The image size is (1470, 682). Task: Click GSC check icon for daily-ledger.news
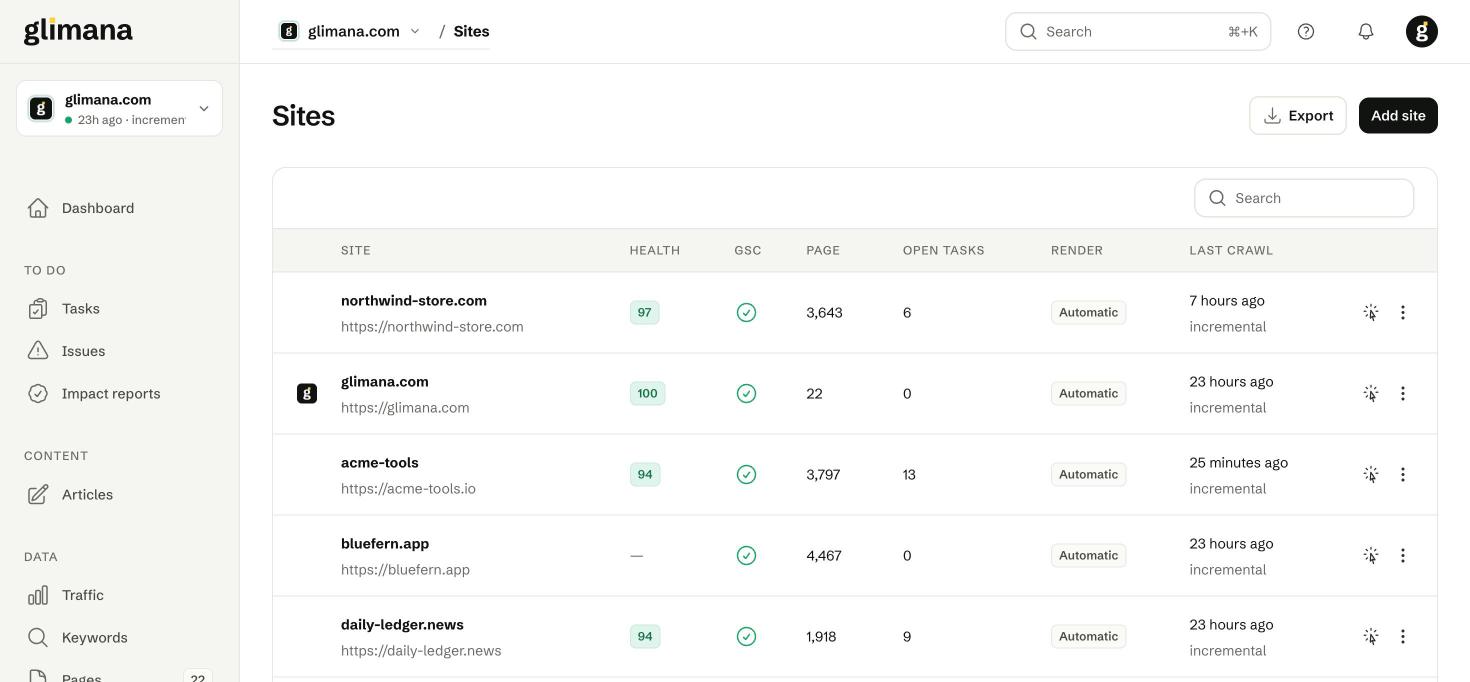click(x=746, y=637)
